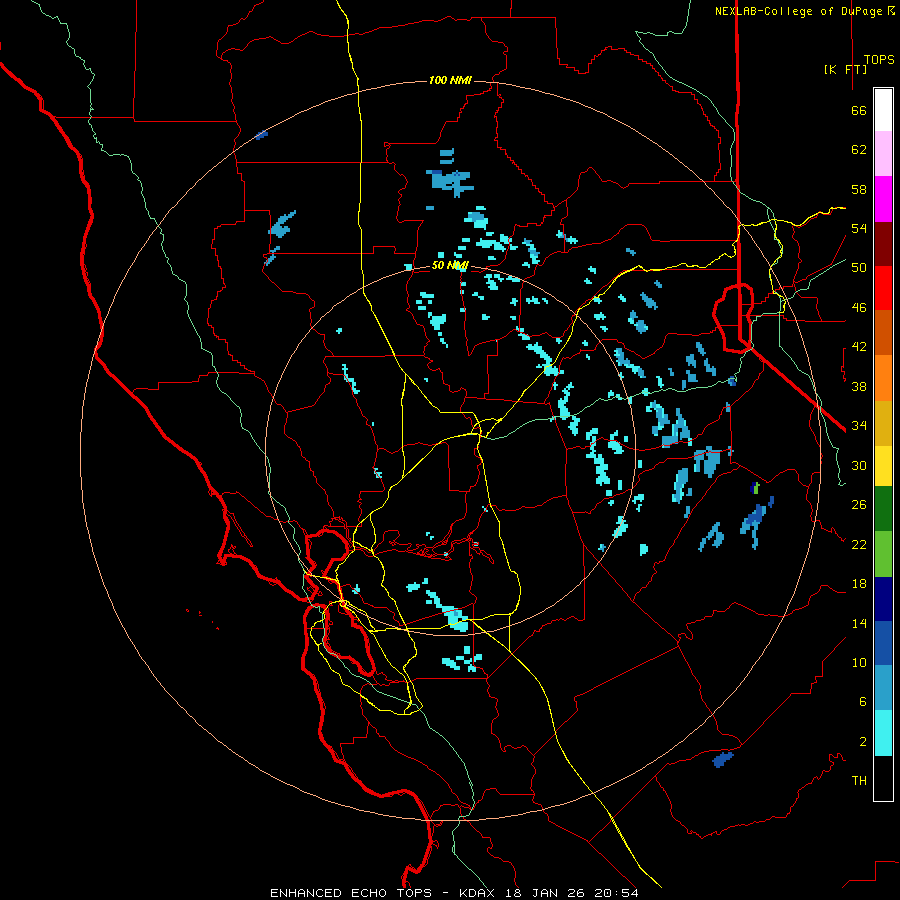Click the '10' legend value label
This screenshot has width=900, height=900.
click(859, 662)
